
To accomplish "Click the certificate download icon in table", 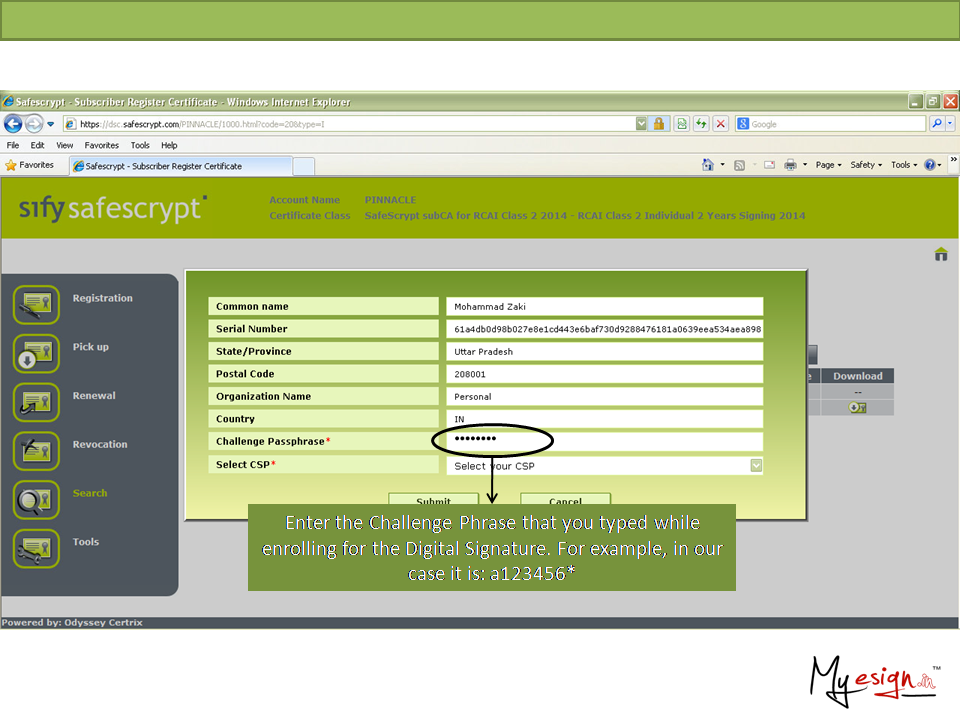I will [x=857, y=408].
